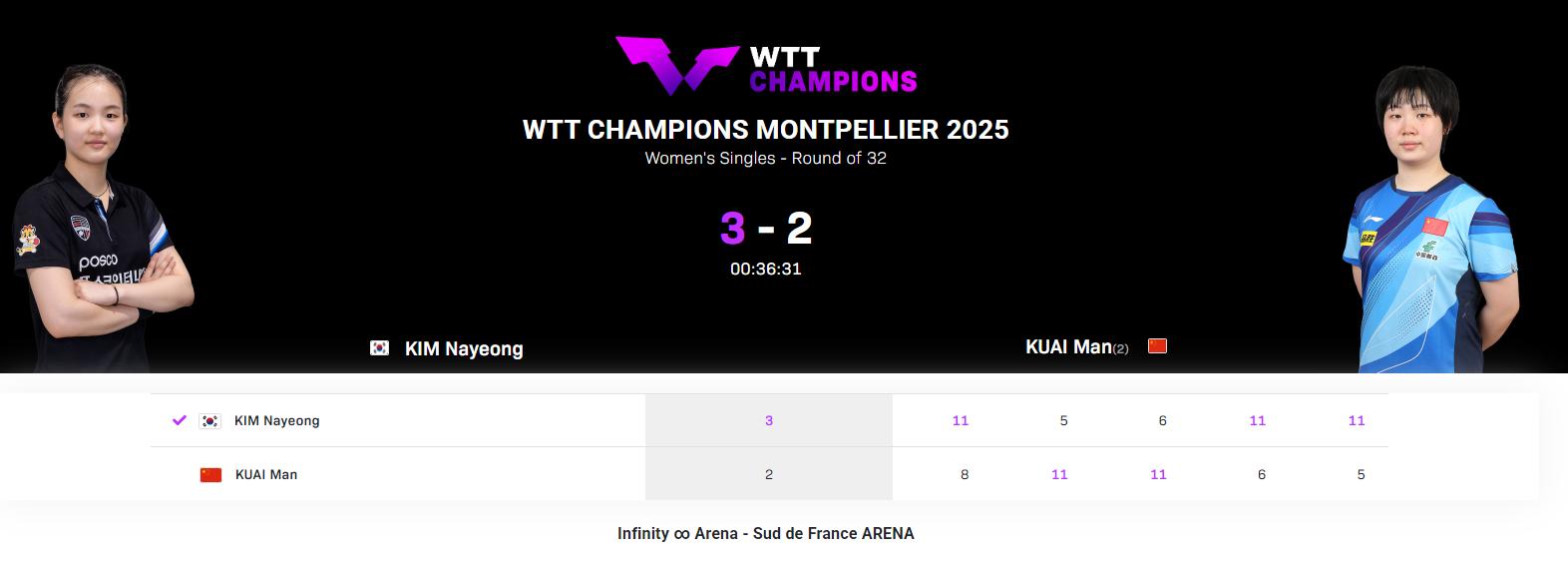The image size is (1568, 567).
Task: Click the purple winner checkmark in score table
Action: click(180, 420)
